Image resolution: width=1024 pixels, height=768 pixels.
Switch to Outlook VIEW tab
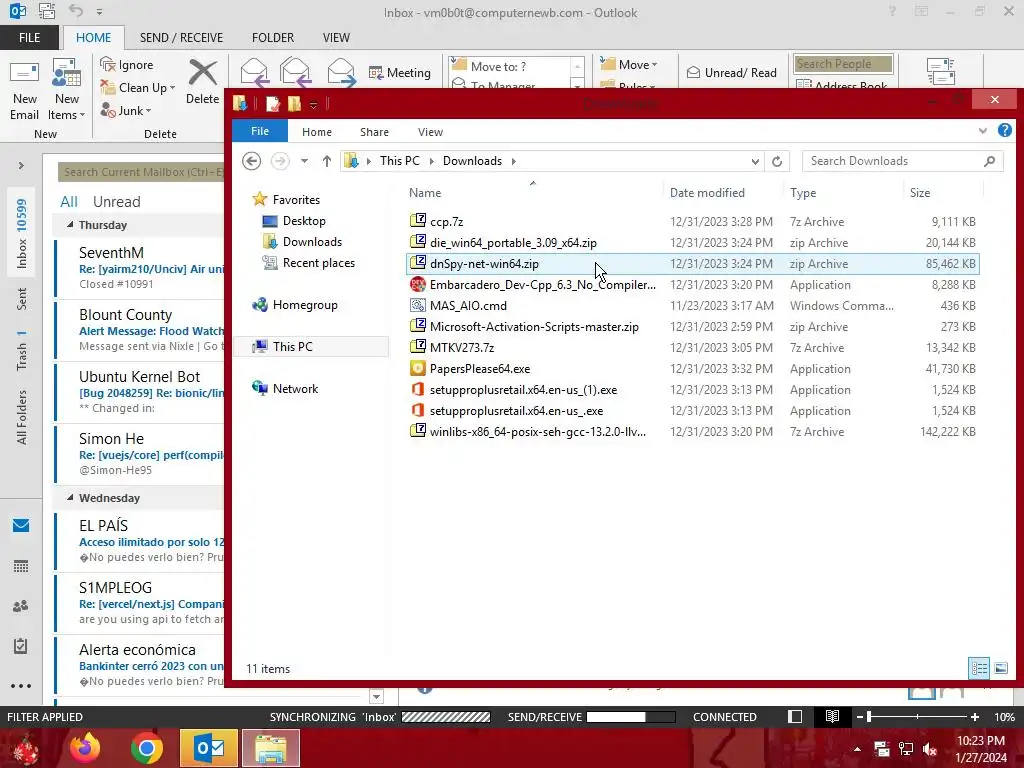coord(336,37)
